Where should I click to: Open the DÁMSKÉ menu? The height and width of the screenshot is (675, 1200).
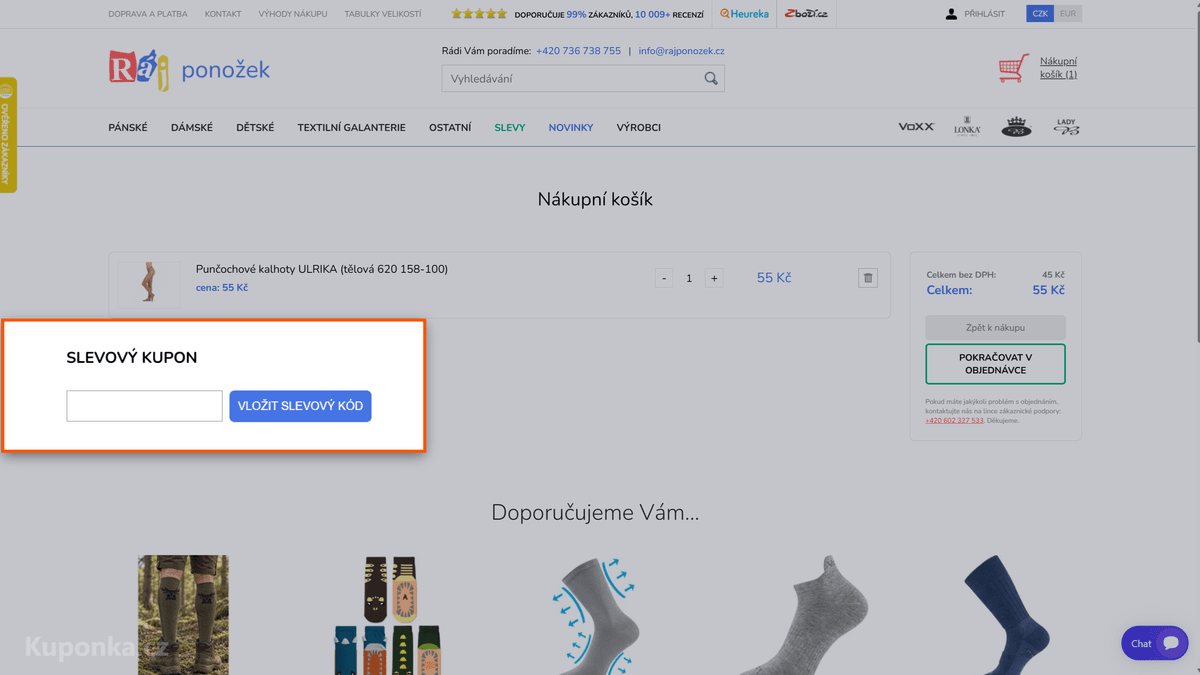[x=192, y=128]
